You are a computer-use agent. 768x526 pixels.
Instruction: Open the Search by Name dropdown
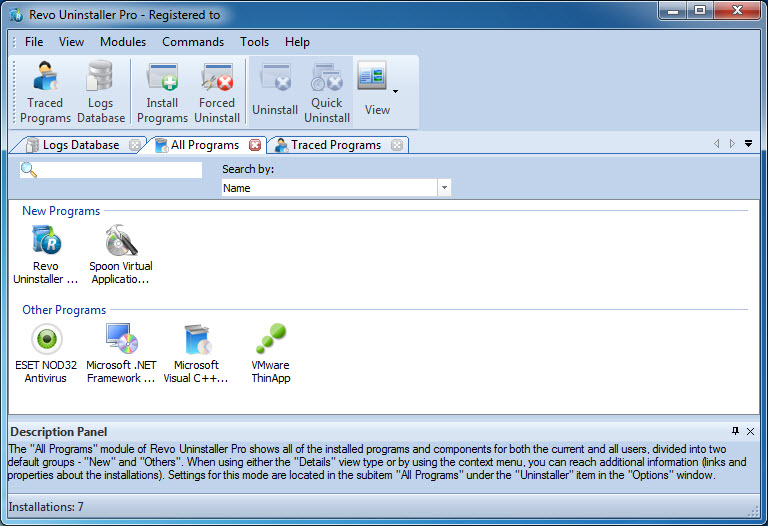444,188
